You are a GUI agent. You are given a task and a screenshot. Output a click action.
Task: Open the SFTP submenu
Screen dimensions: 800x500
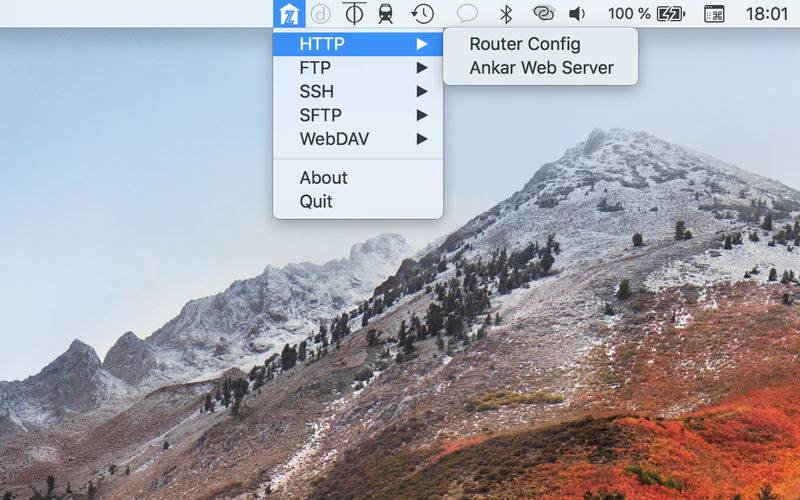(358, 115)
